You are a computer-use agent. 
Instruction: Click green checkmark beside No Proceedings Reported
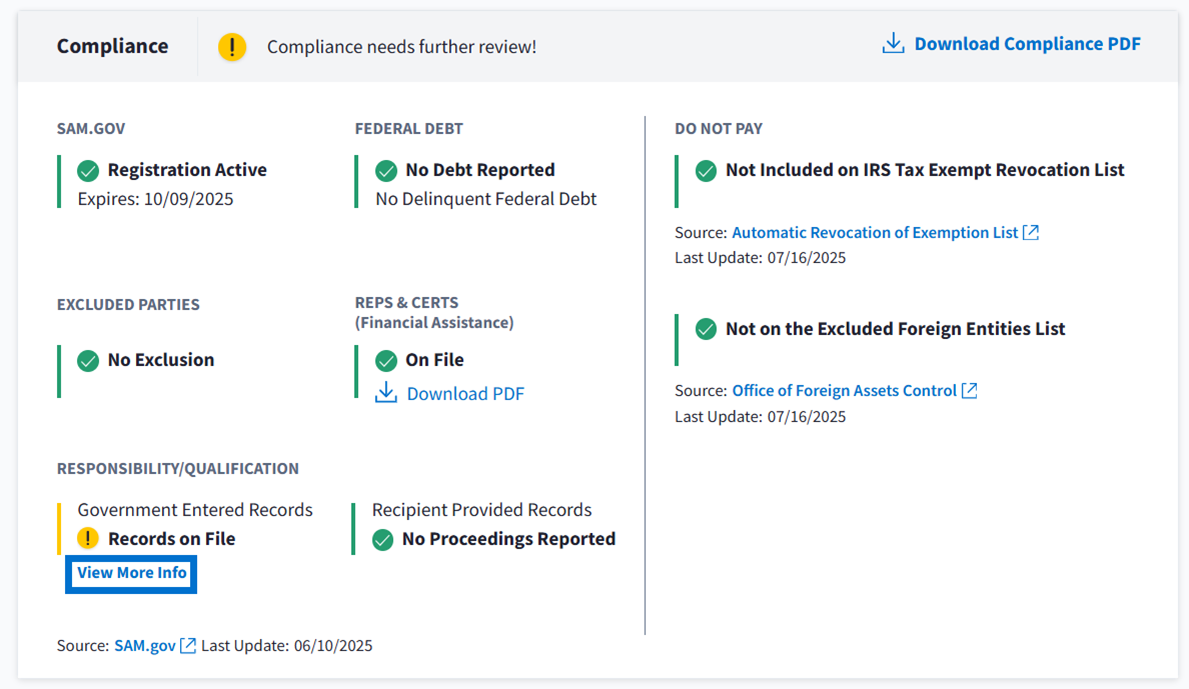(x=382, y=540)
